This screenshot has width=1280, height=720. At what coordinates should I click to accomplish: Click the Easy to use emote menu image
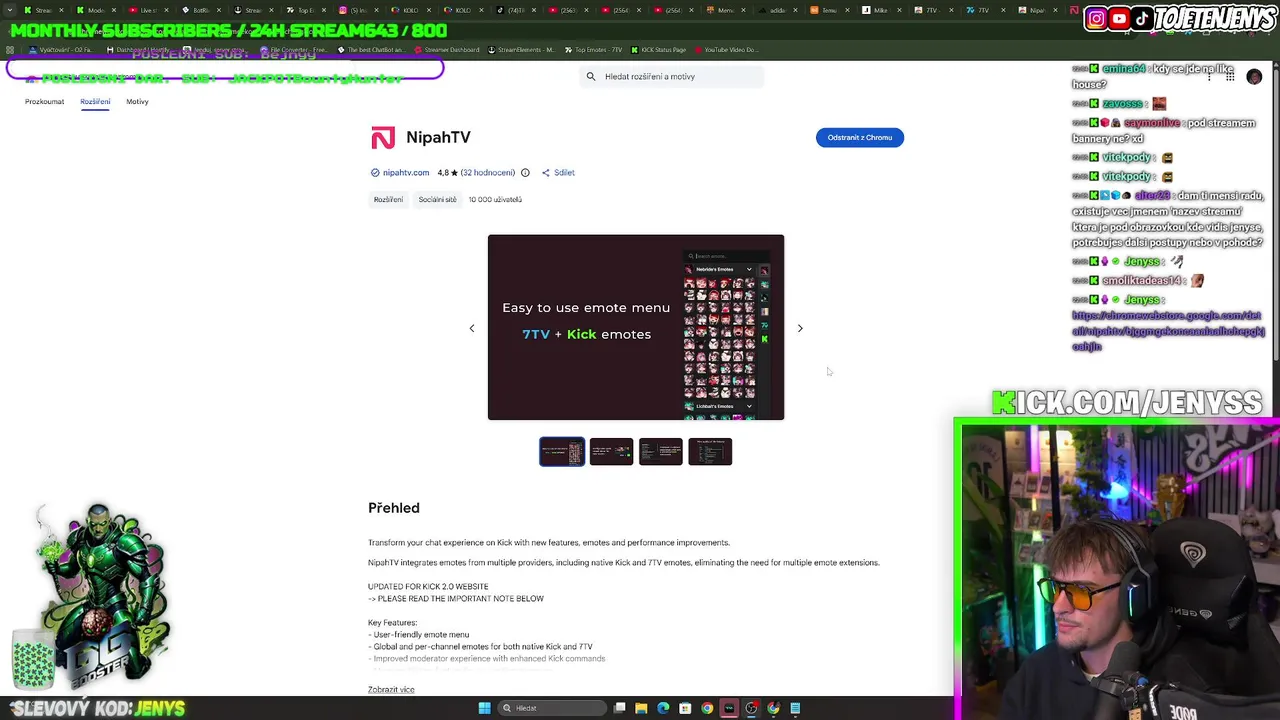[x=636, y=328]
